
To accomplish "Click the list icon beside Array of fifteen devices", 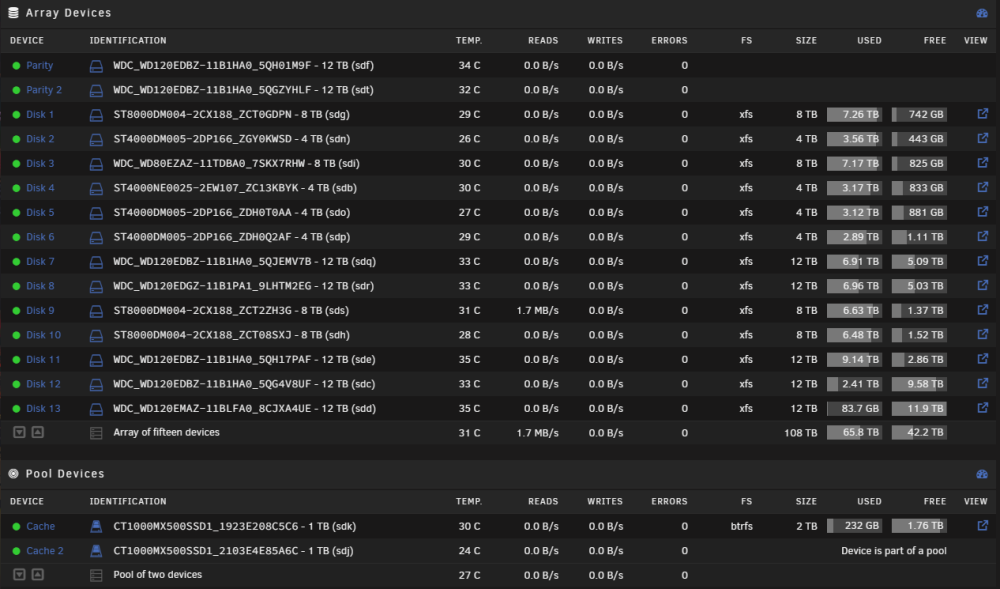I will (x=96, y=433).
